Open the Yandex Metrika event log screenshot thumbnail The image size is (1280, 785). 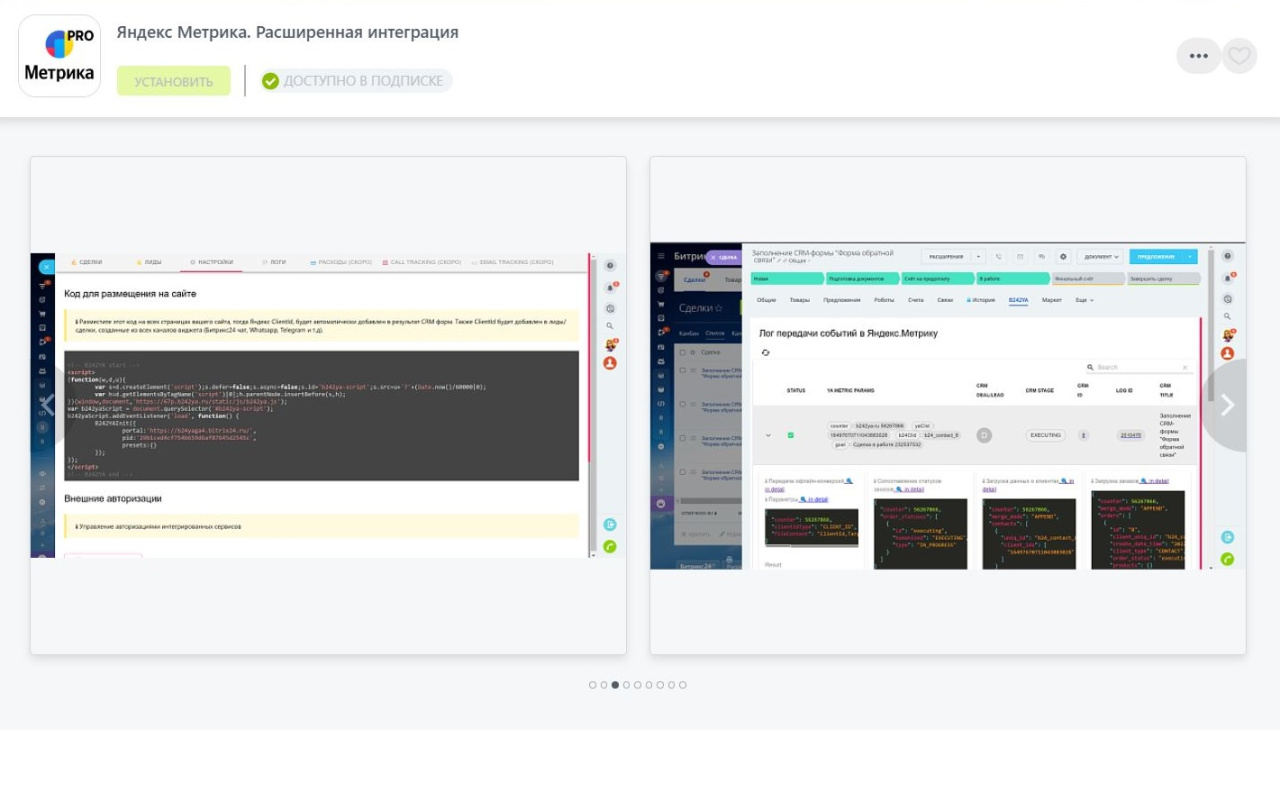pos(948,405)
